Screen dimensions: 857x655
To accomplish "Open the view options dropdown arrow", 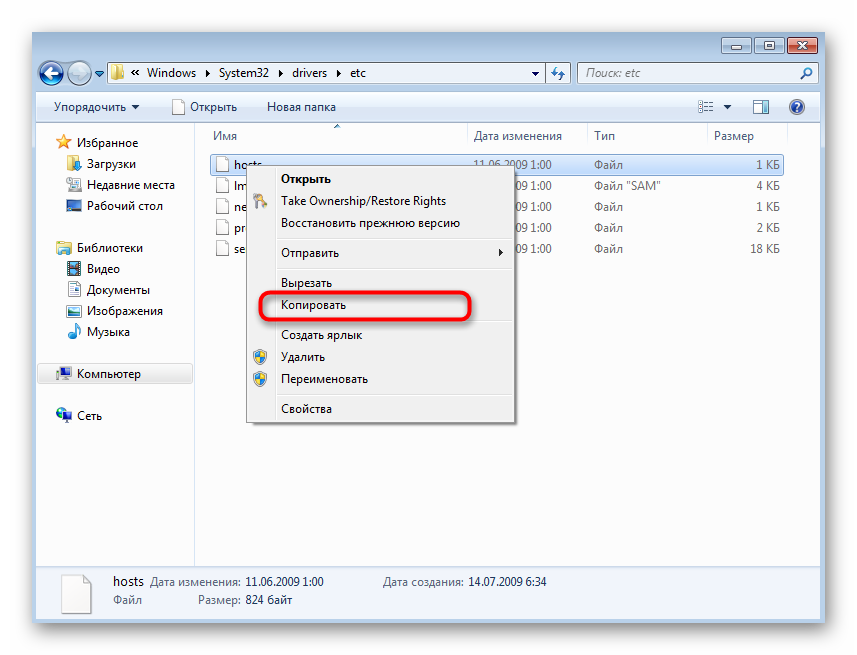I will click(727, 107).
